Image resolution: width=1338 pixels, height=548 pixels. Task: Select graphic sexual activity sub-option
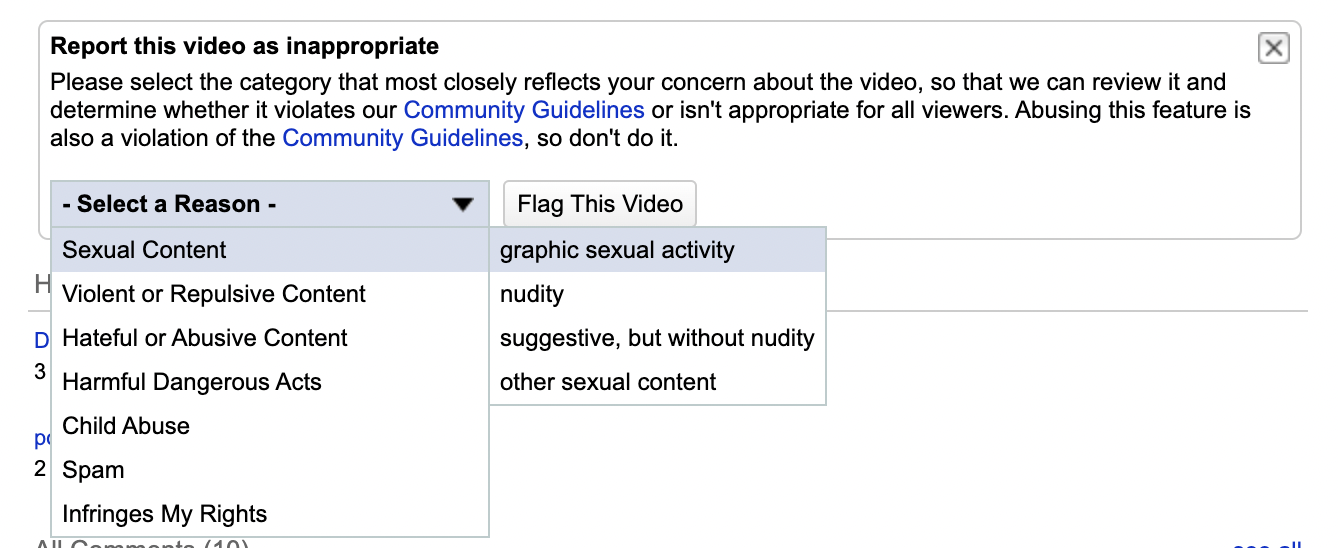pyautogui.click(x=617, y=250)
